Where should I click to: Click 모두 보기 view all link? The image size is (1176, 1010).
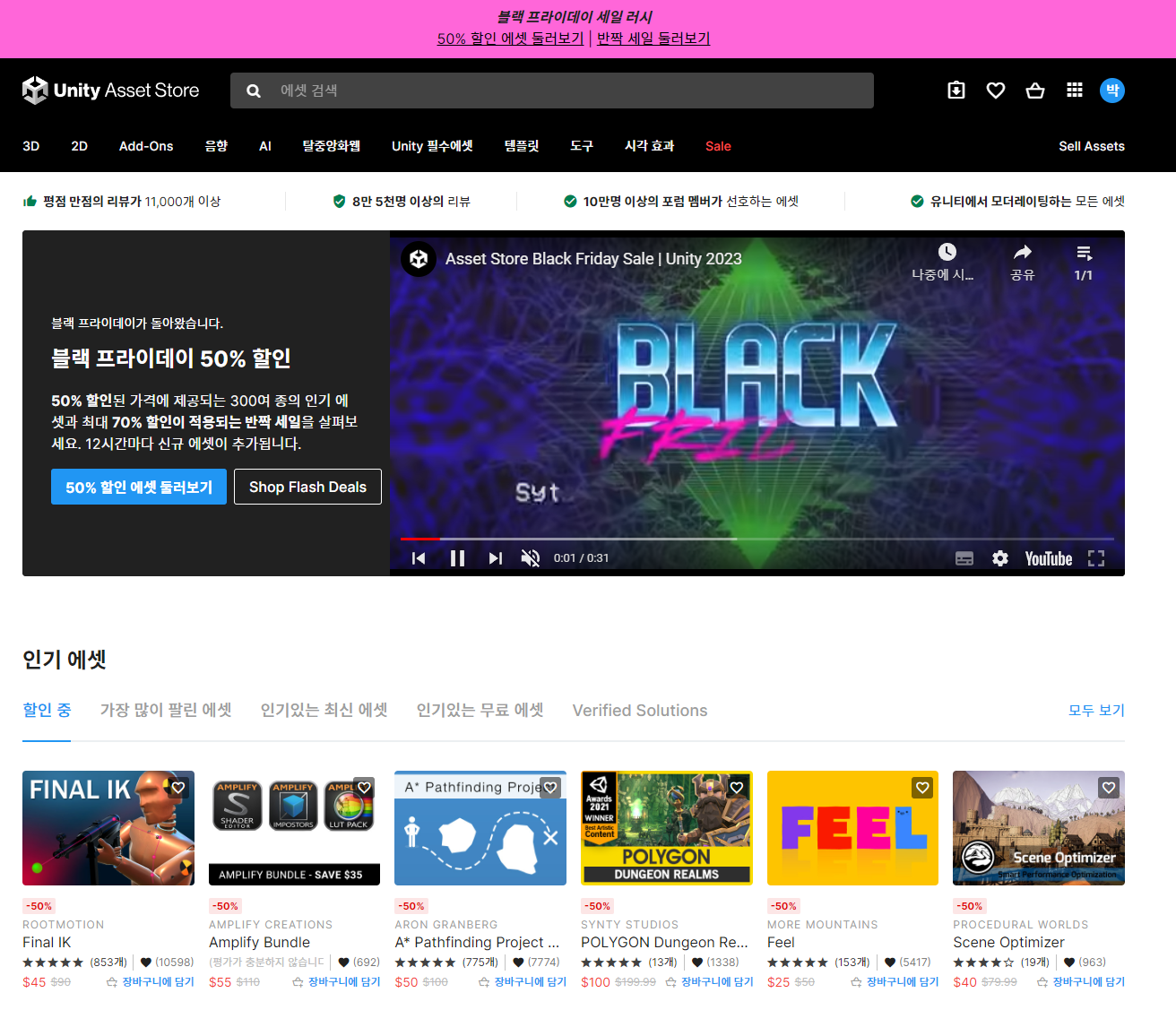point(1096,710)
